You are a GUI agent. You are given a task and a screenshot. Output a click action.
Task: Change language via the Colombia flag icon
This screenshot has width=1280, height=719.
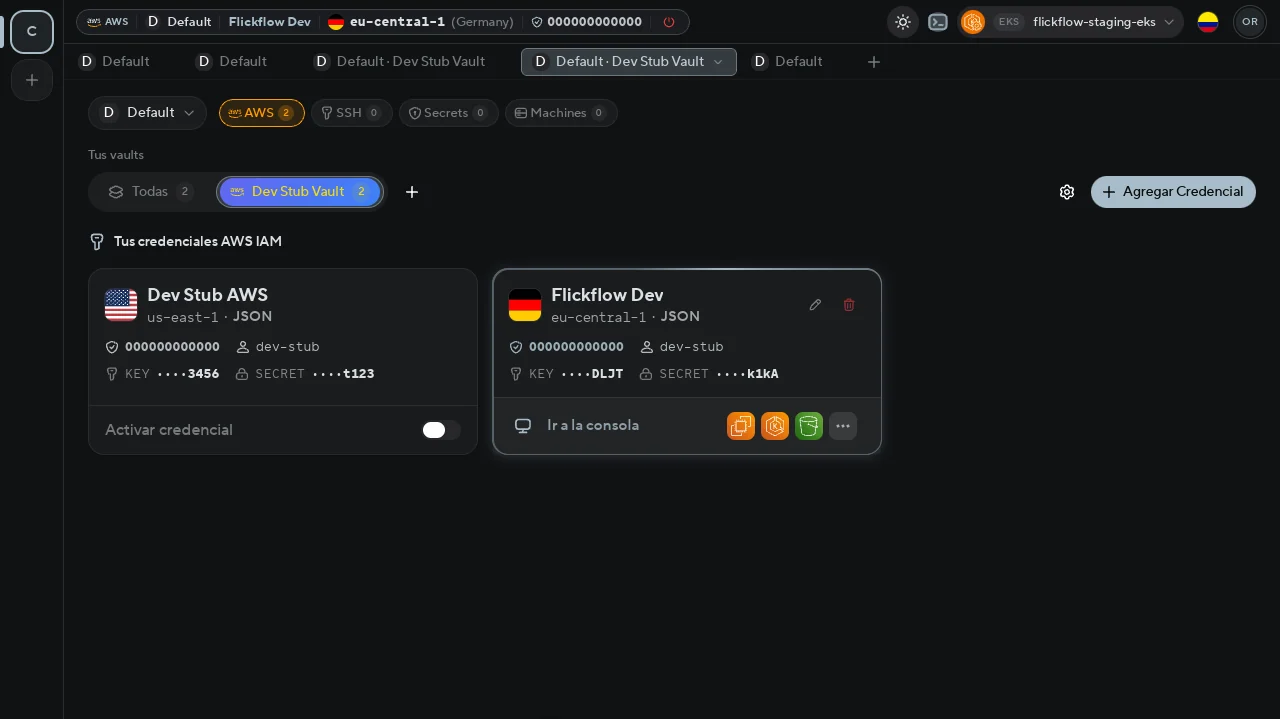1208,22
